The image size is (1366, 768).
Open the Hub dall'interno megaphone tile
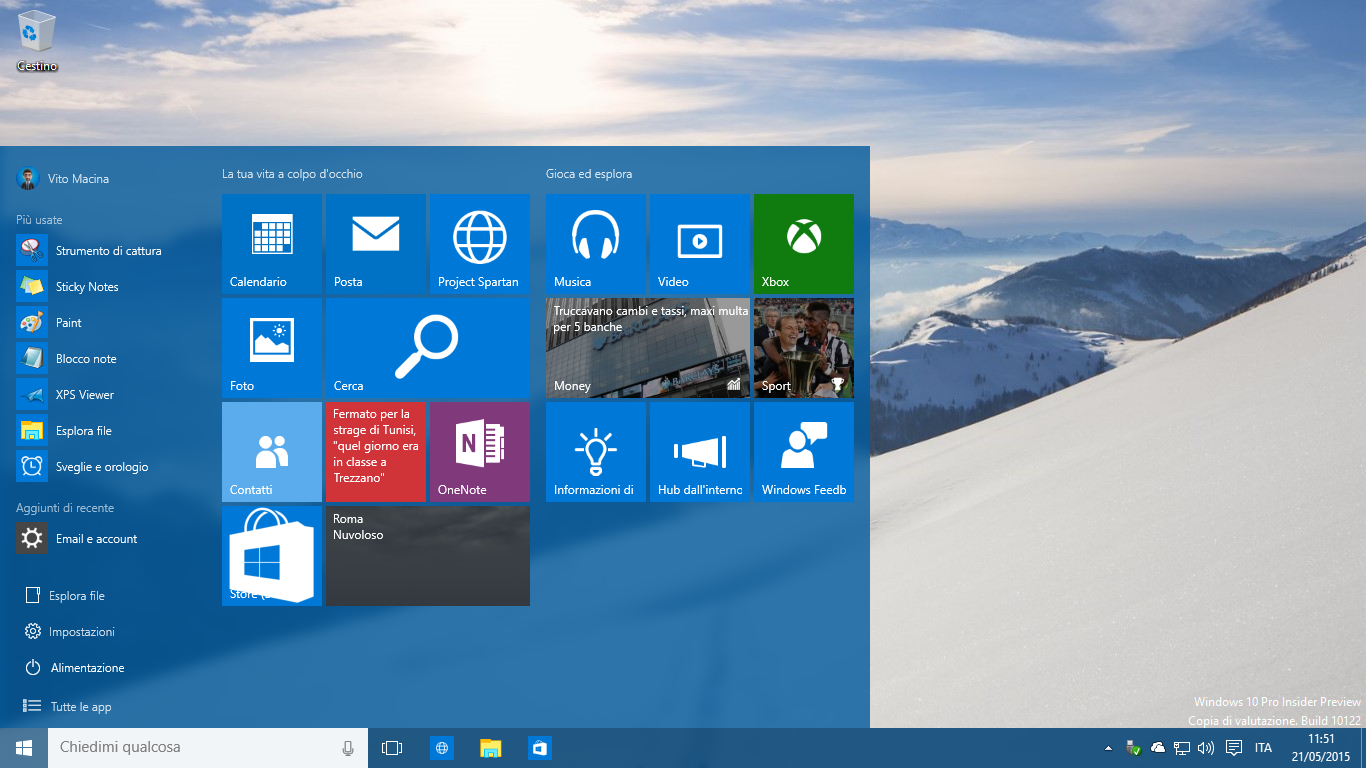[700, 452]
